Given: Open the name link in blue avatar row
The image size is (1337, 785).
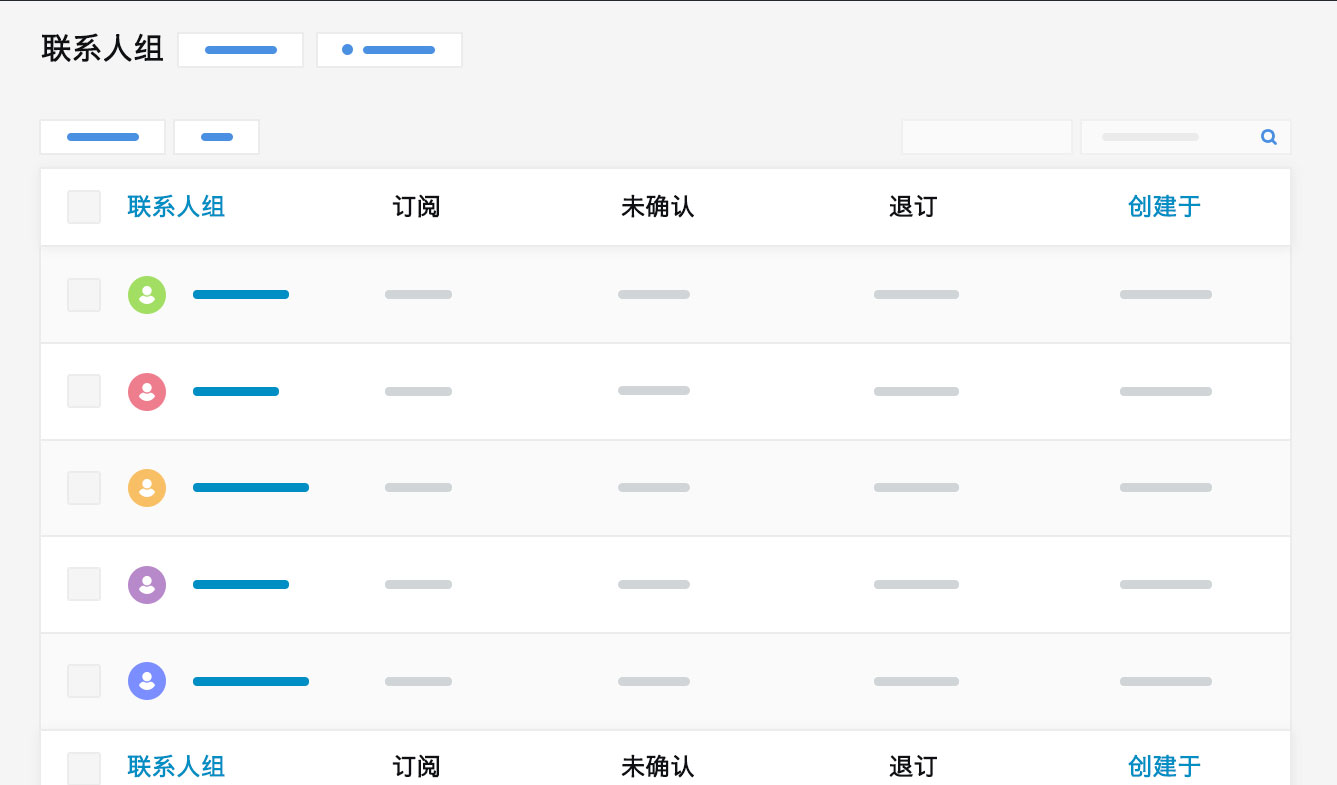Looking at the screenshot, I should coord(251,681).
